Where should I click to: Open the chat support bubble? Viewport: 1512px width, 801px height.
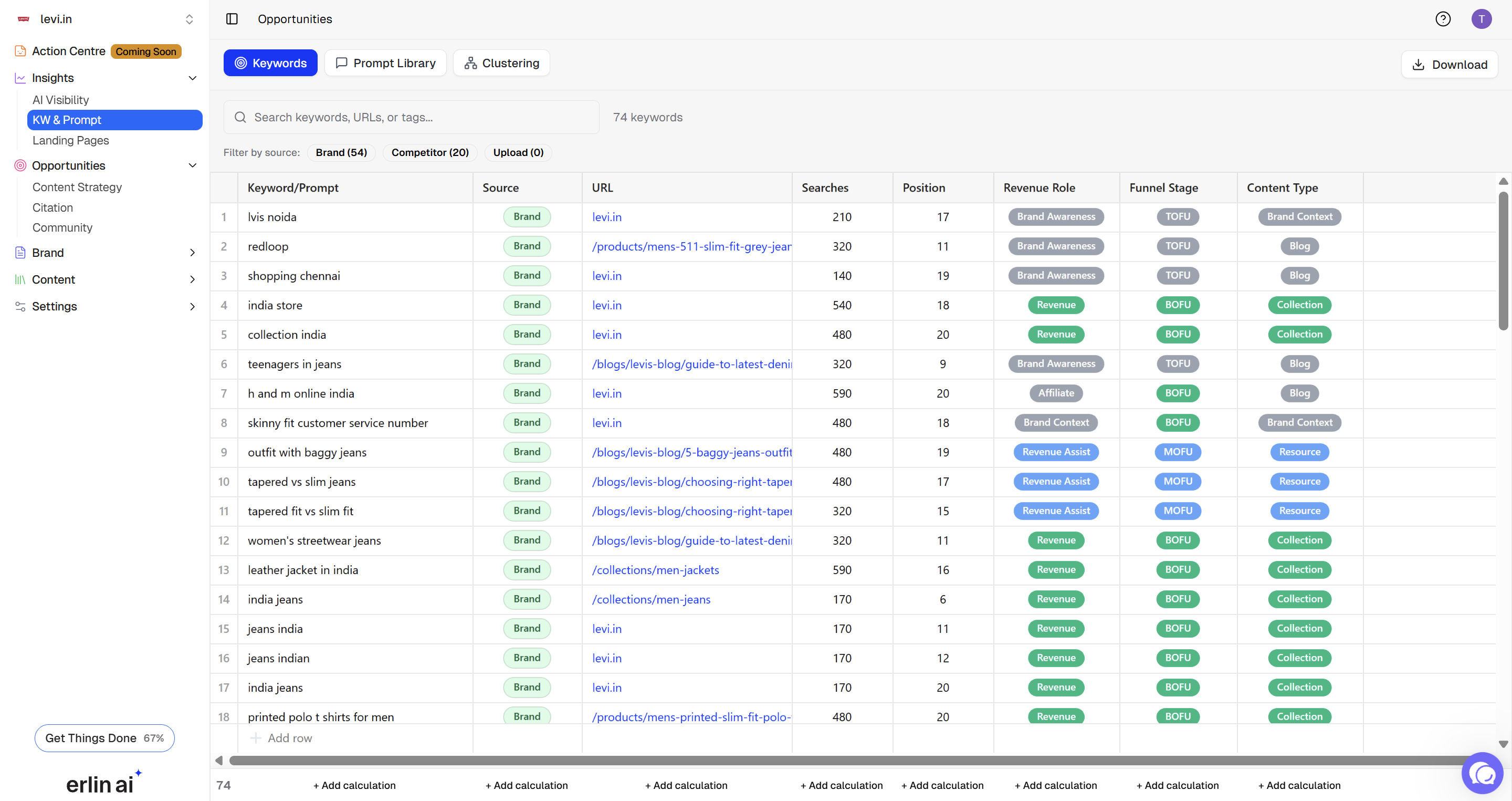click(x=1483, y=773)
